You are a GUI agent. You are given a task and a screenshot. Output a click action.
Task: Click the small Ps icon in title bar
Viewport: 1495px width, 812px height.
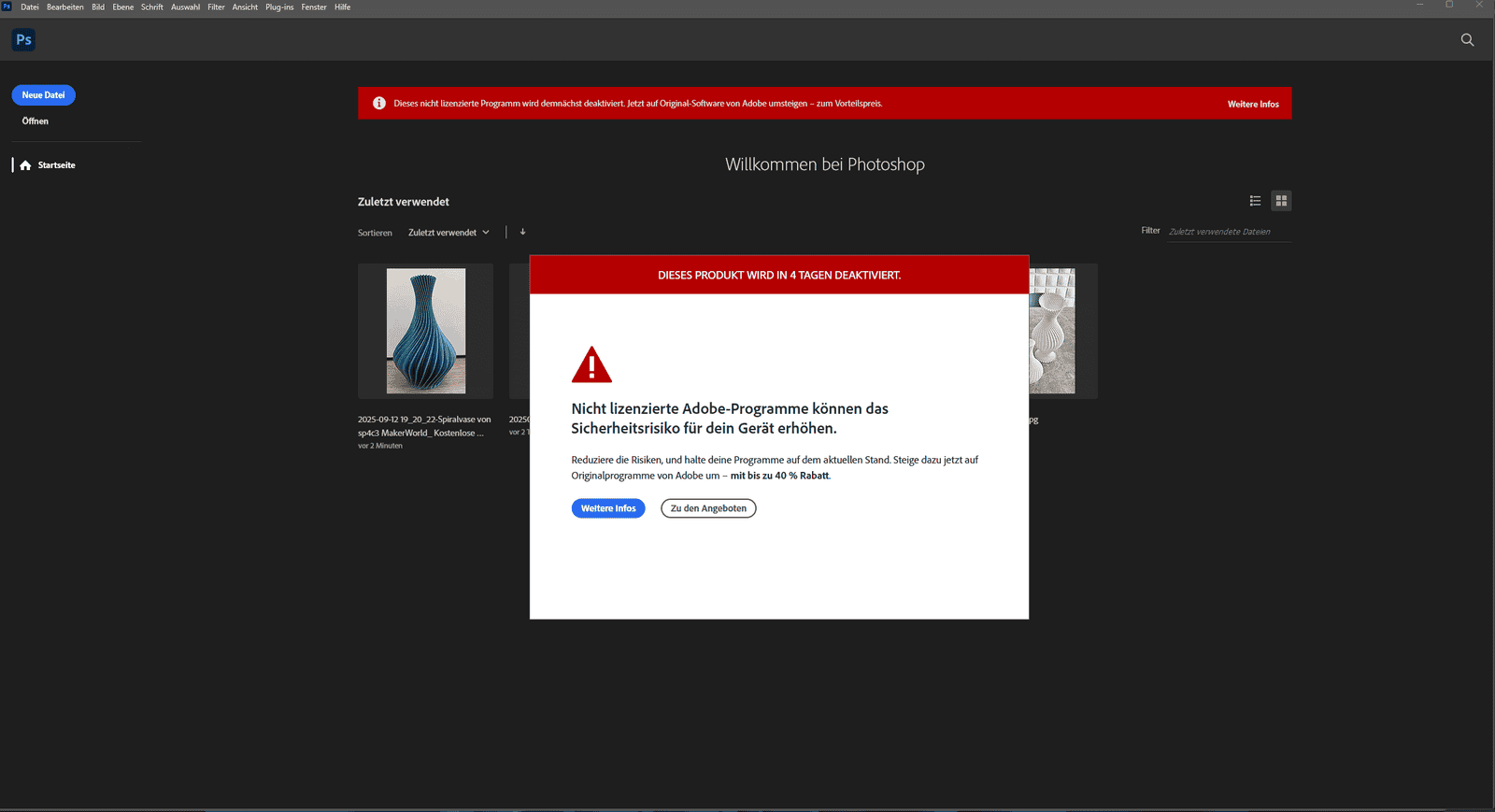coord(7,7)
